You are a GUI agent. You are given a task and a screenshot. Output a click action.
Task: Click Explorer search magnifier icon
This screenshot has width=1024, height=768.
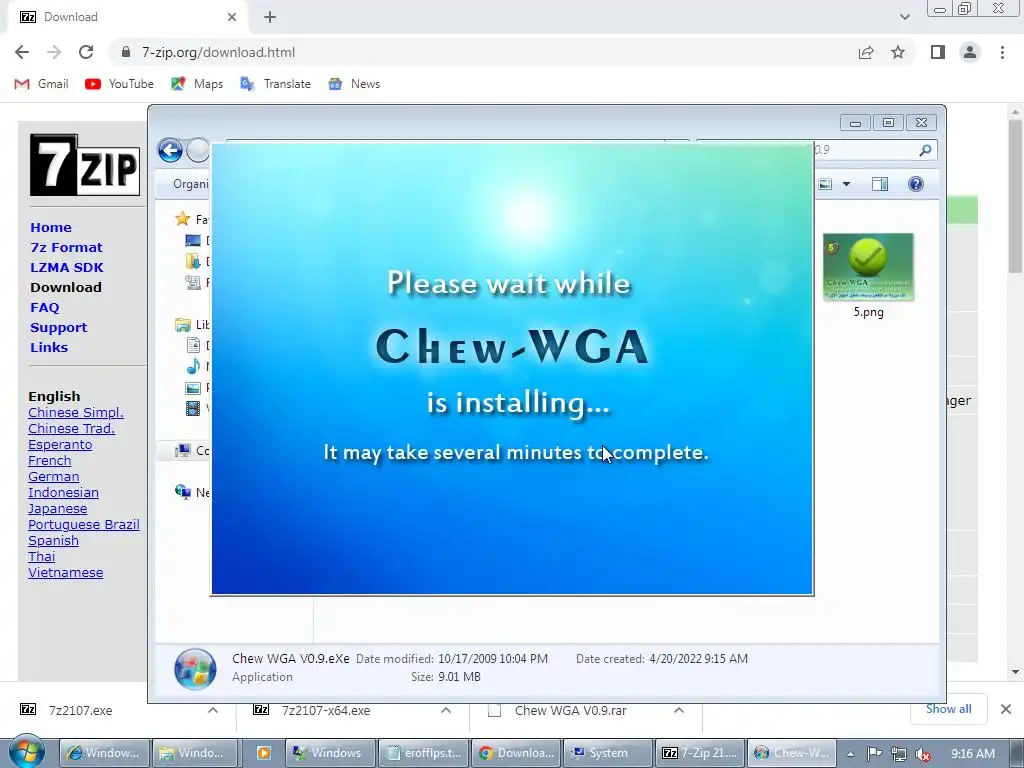pyautogui.click(x=925, y=150)
